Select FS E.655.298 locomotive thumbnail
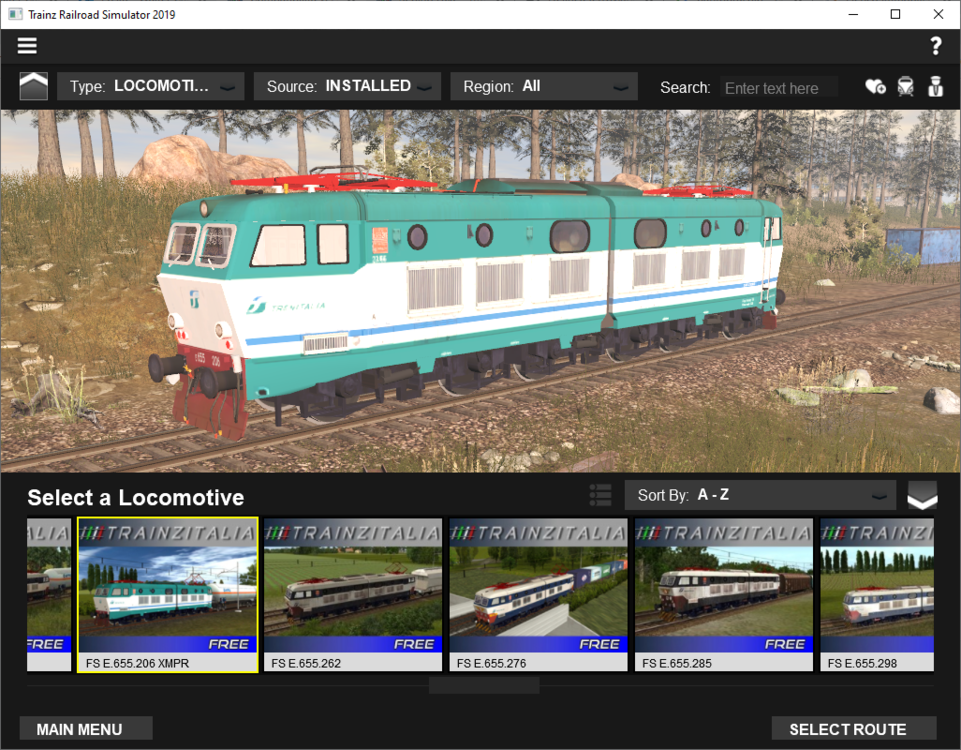961x750 pixels. coord(877,595)
